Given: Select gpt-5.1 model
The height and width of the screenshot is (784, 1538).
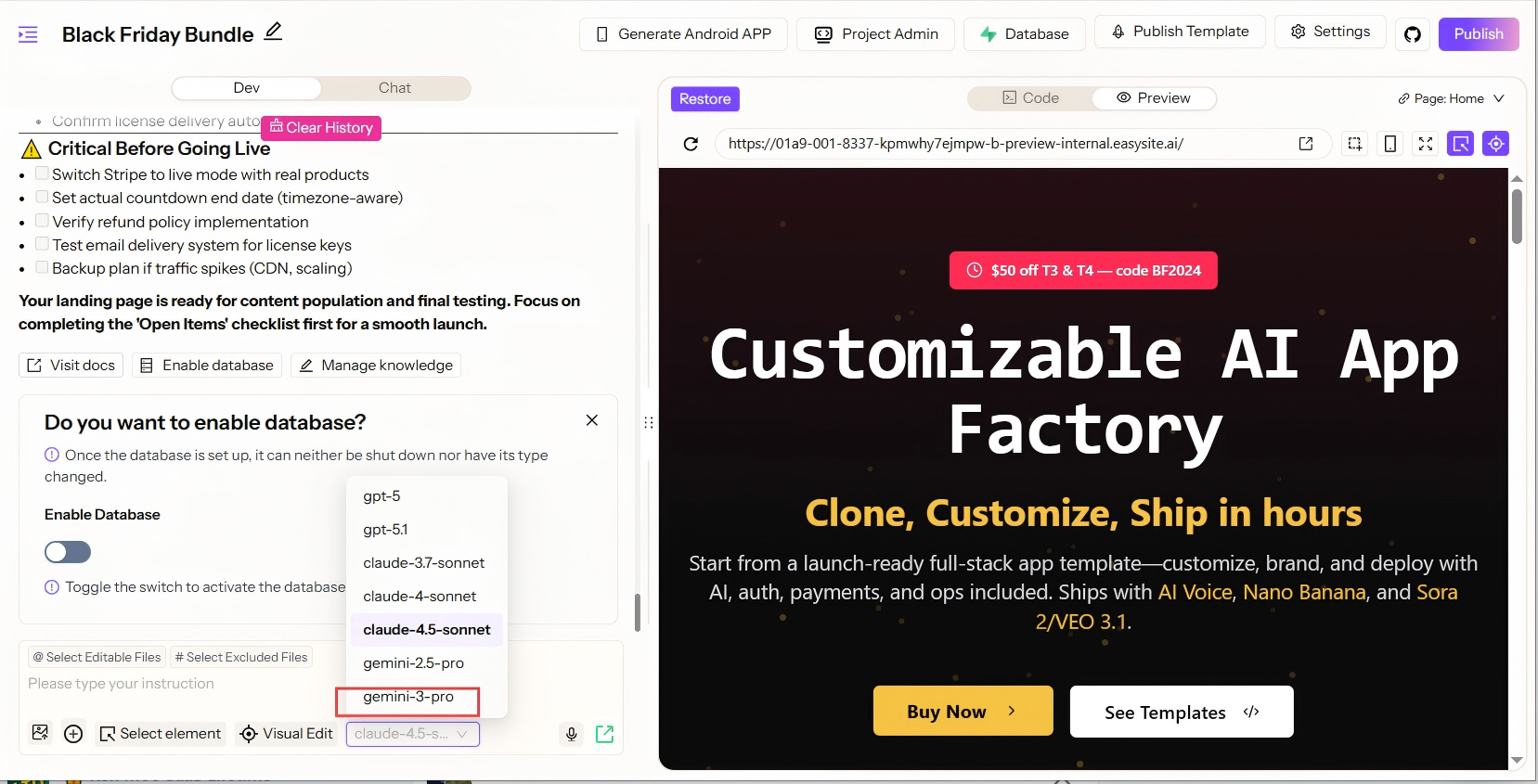Looking at the screenshot, I should 427,530.
